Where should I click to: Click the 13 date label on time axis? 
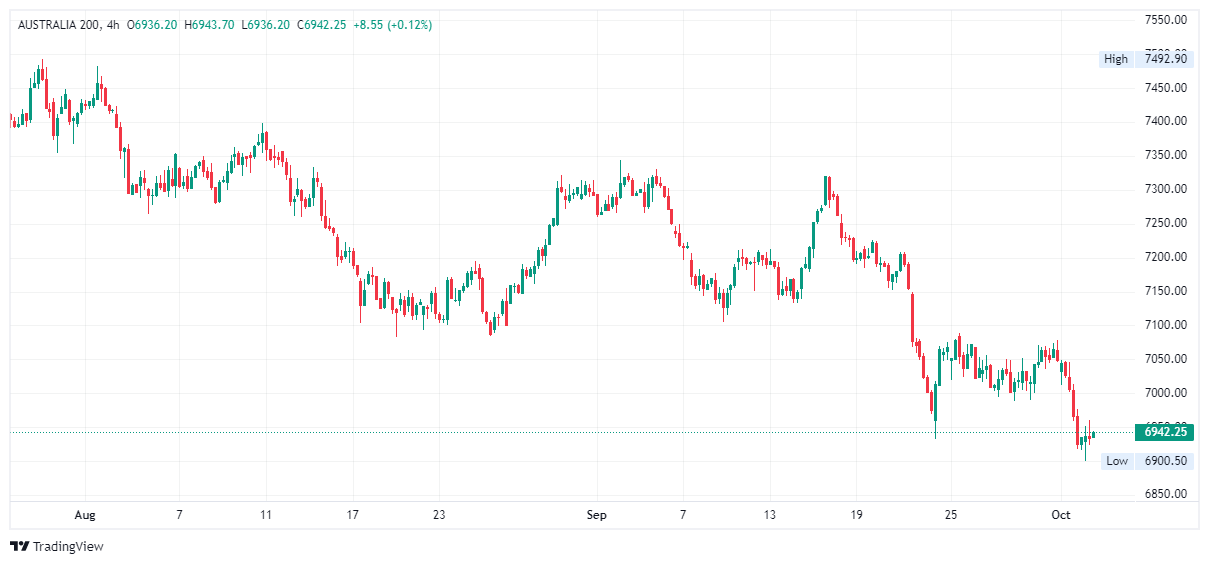pyautogui.click(x=769, y=515)
